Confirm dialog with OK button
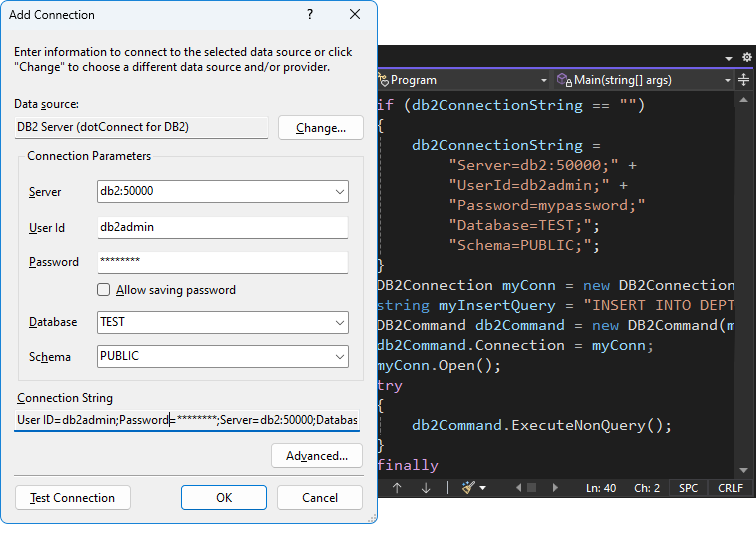Image resolution: width=756 pixels, height=541 pixels. coord(224,498)
